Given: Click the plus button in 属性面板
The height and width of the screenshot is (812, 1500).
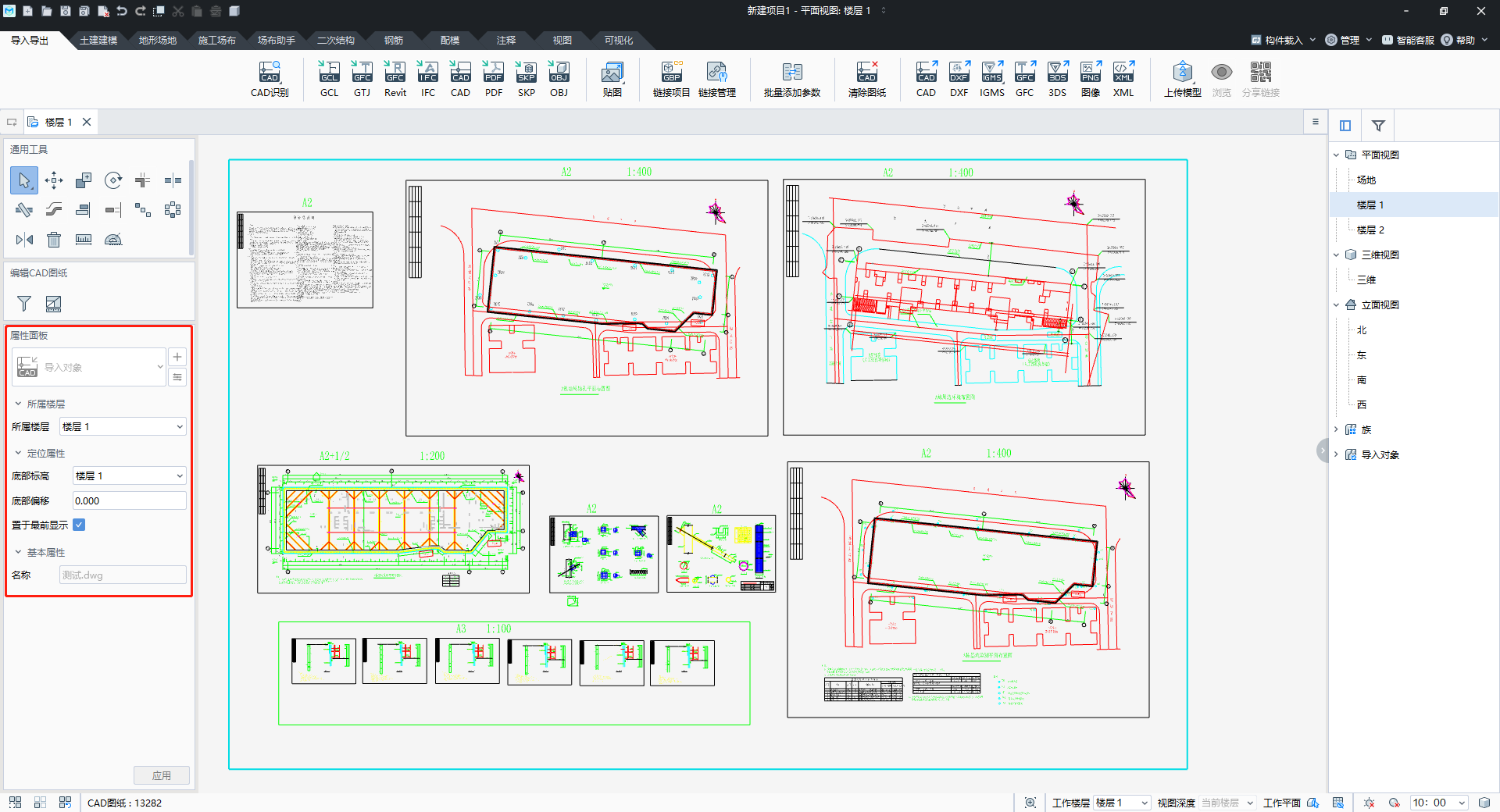Looking at the screenshot, I should (x=177, y=357).
